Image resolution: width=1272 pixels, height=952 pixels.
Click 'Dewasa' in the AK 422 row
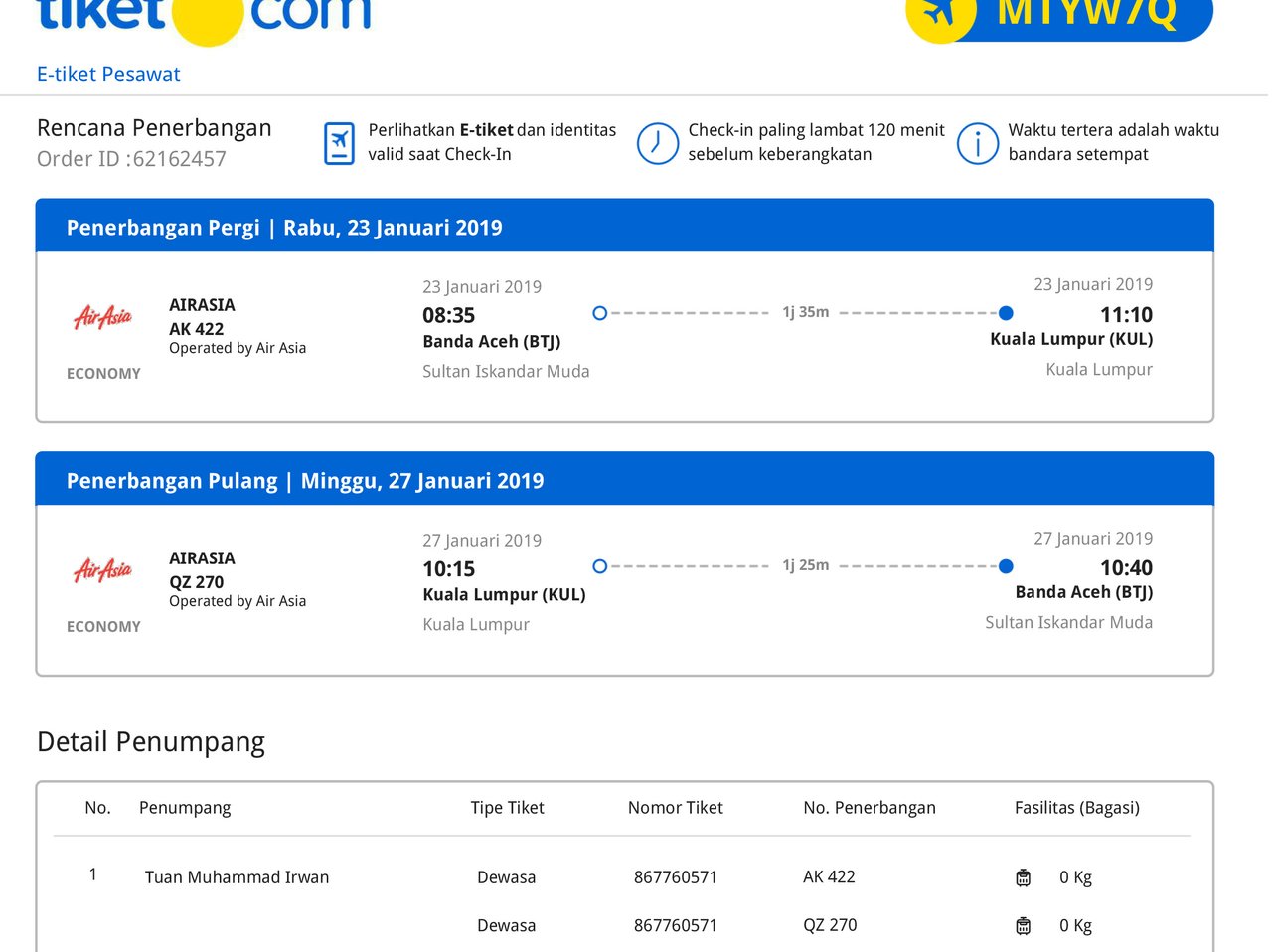(506, 877)
